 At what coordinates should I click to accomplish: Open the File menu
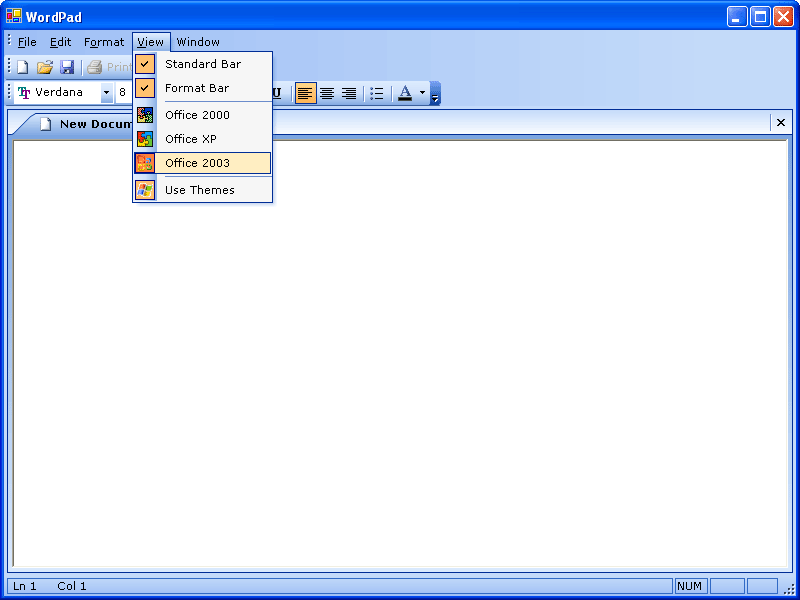[27, 42]
